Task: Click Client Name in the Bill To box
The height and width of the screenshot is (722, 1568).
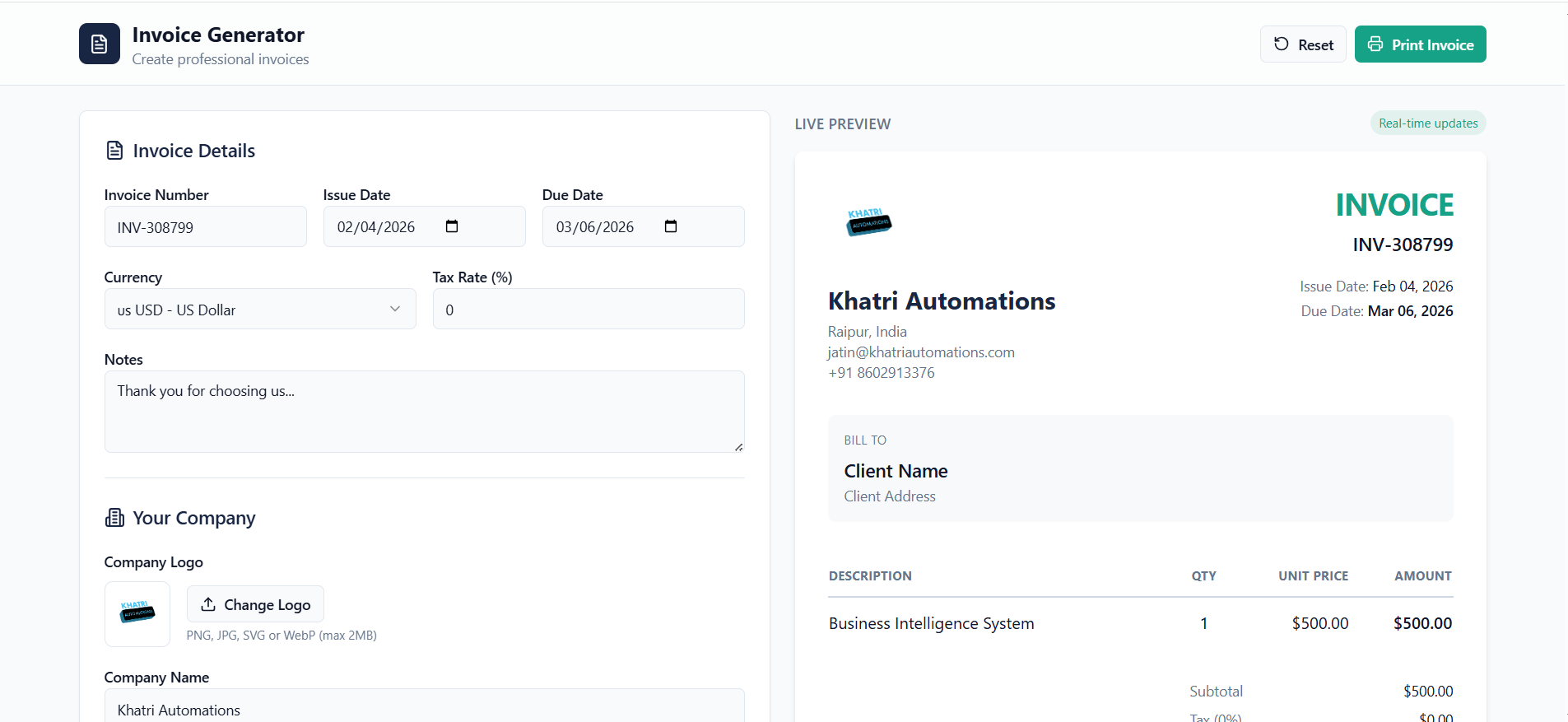Action: tap(896, 471)
